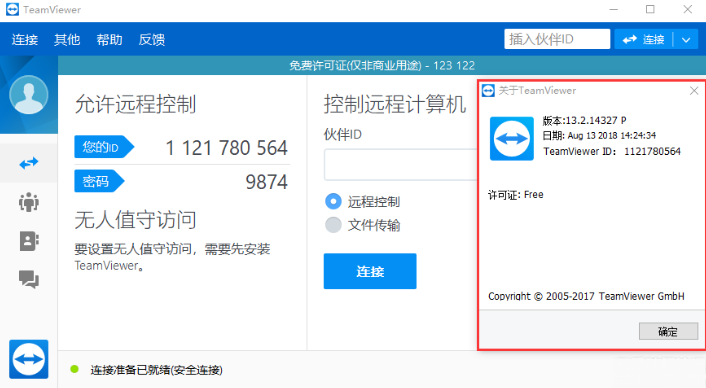The image size is (706, 388).
Task: Maximize the TeamViewer window
Action: (650, 9)
